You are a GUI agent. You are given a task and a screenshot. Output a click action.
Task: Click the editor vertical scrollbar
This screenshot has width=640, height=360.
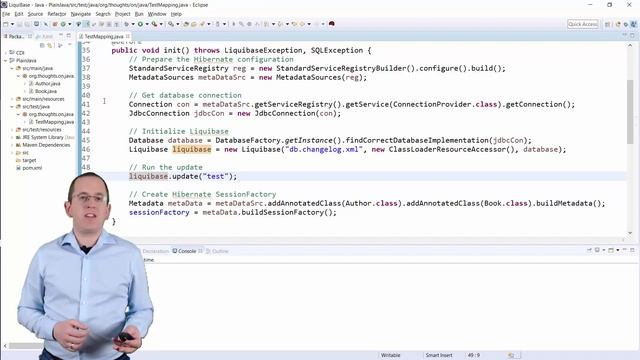coord(630,112)
